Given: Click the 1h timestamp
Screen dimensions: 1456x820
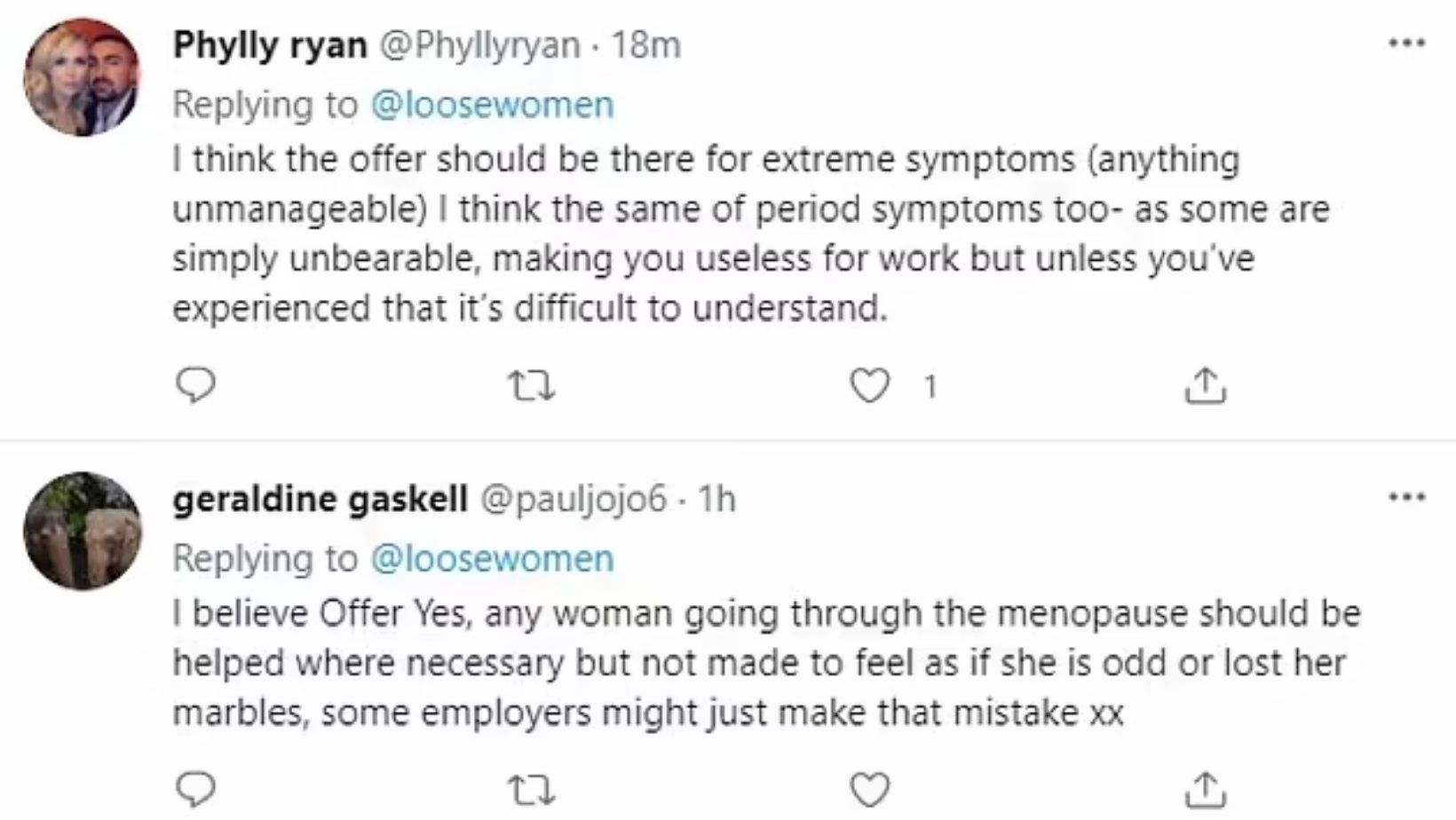Looking at the screenshot, I should [x=716, y=500].
